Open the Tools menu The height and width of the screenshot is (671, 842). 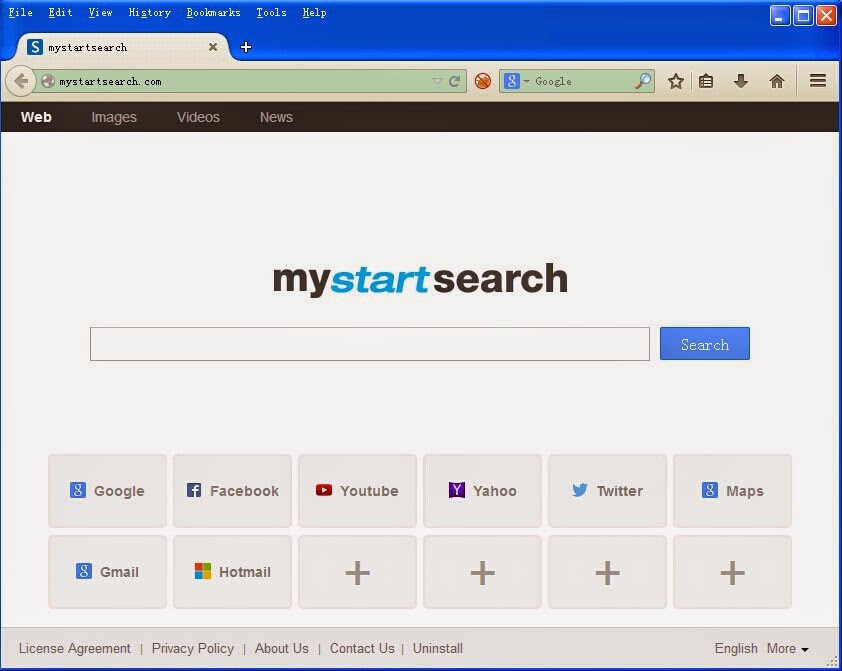[271, 12]
